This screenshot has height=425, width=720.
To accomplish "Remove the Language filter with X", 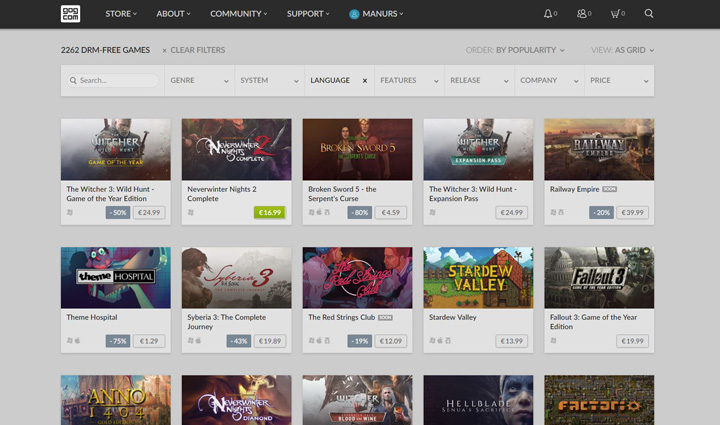I will pyautogui.click(x=365, y=81).
